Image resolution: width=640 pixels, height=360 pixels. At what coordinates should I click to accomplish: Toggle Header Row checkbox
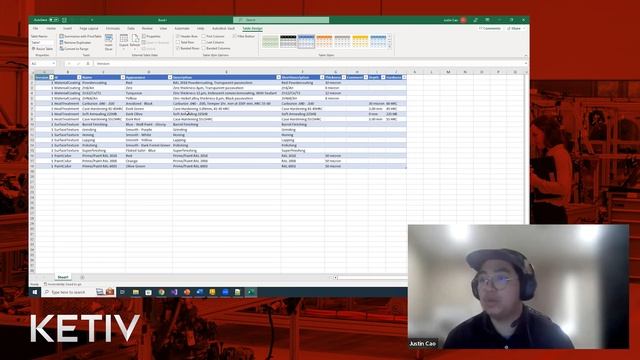pos(178,36)
